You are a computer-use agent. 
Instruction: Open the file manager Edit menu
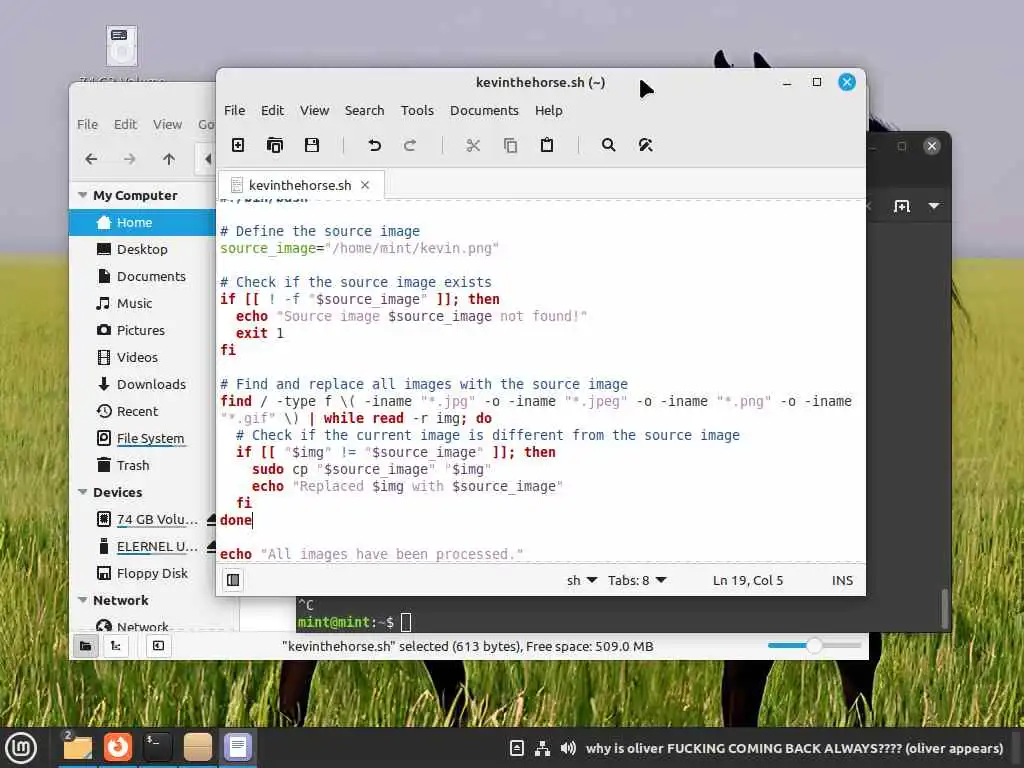click(125, 124)
